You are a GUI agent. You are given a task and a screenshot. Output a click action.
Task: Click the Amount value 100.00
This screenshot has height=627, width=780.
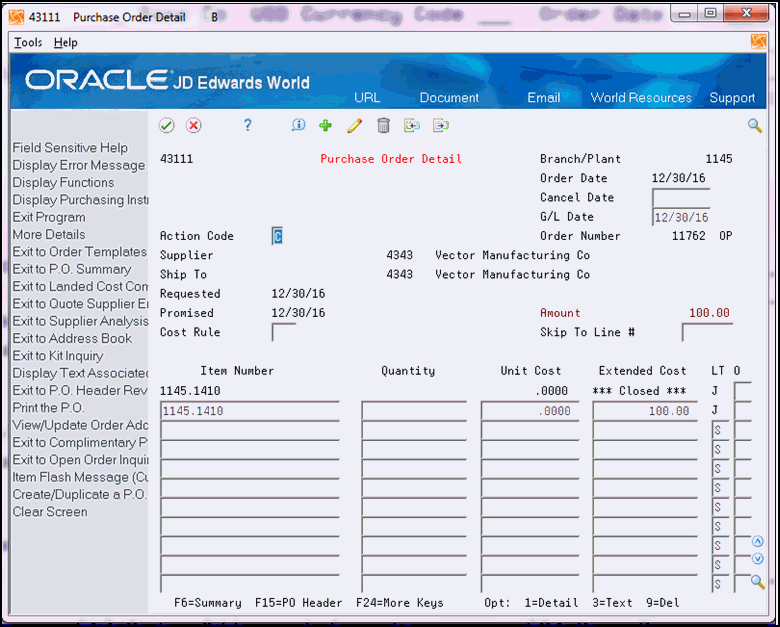(x=709, y=313)
